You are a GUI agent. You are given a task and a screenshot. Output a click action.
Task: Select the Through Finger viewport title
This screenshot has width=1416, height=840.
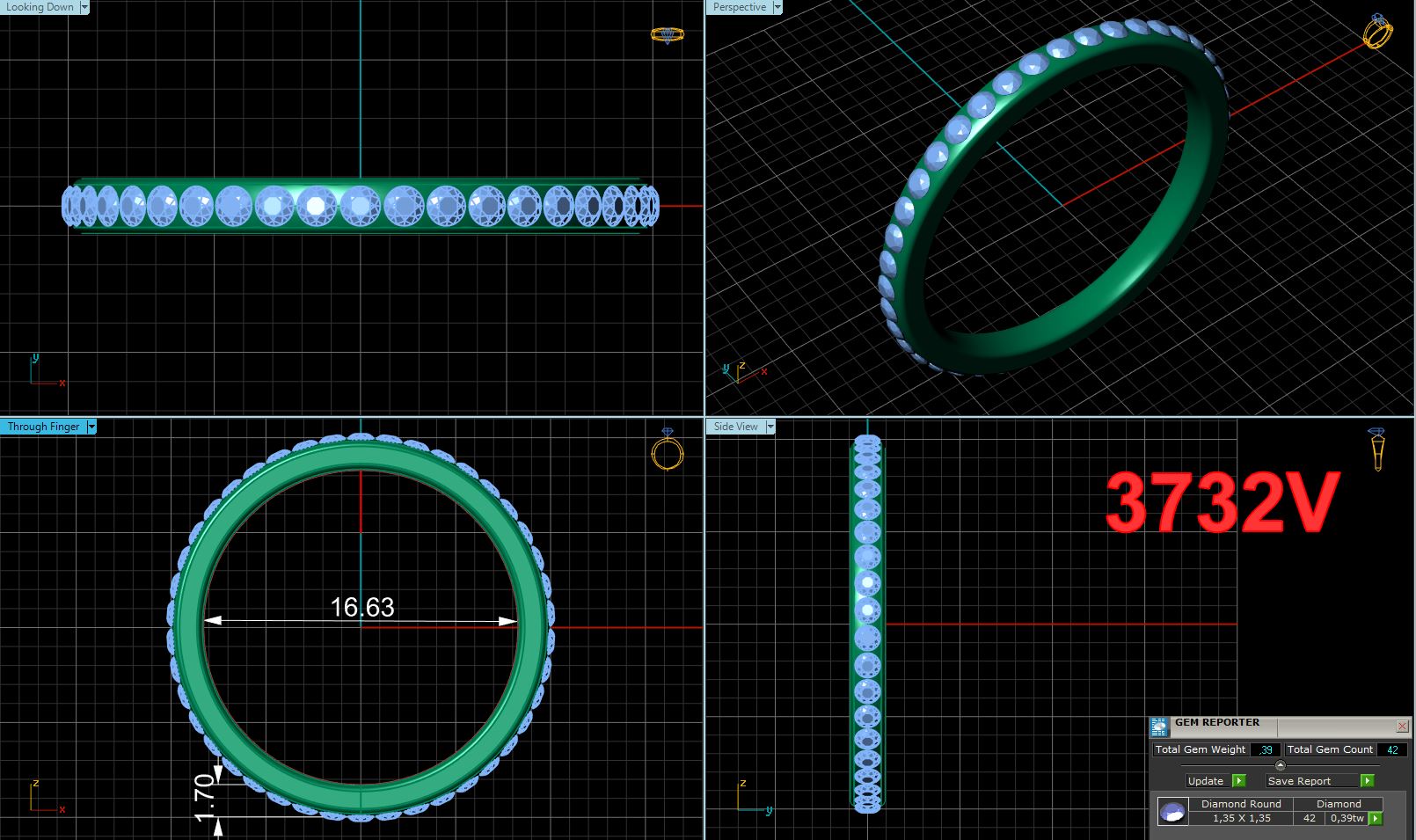point(43,427)
